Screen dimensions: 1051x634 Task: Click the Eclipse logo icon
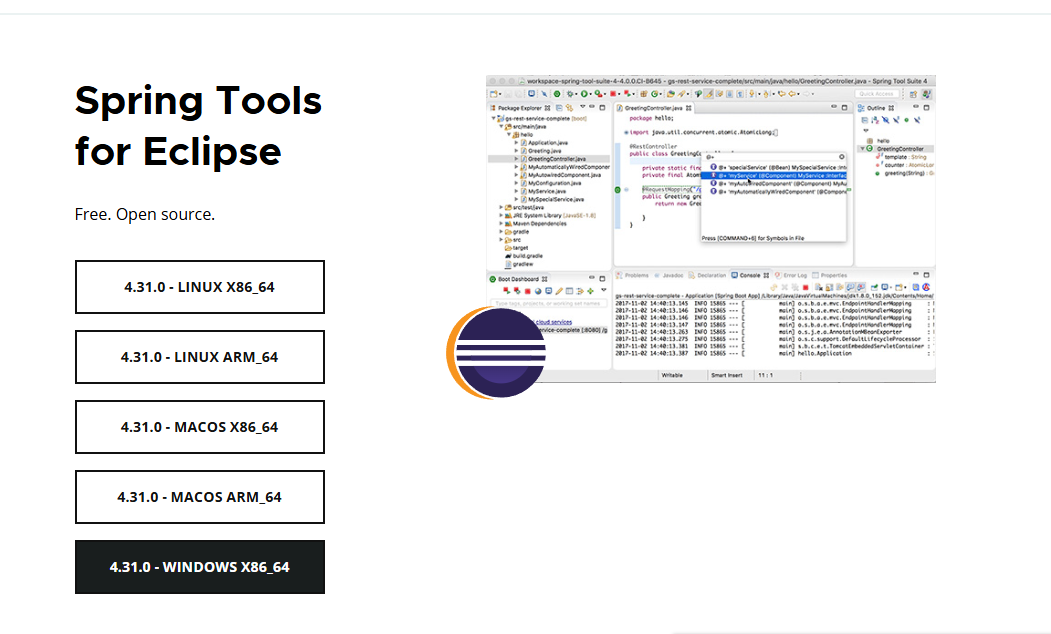pyautogui.click(x=496, y=353)
